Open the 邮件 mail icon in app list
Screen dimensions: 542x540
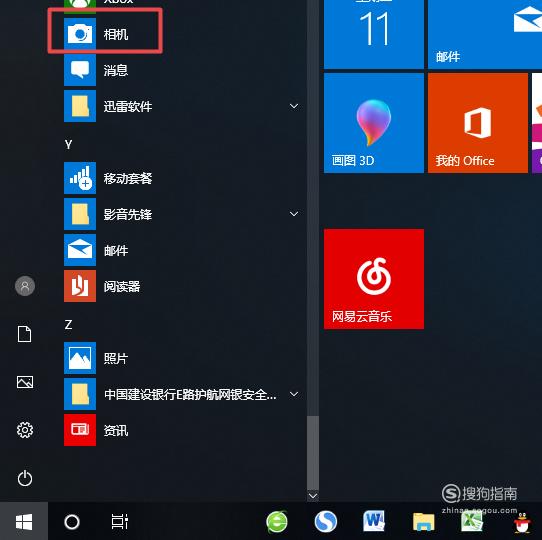[x=80, y=250]
